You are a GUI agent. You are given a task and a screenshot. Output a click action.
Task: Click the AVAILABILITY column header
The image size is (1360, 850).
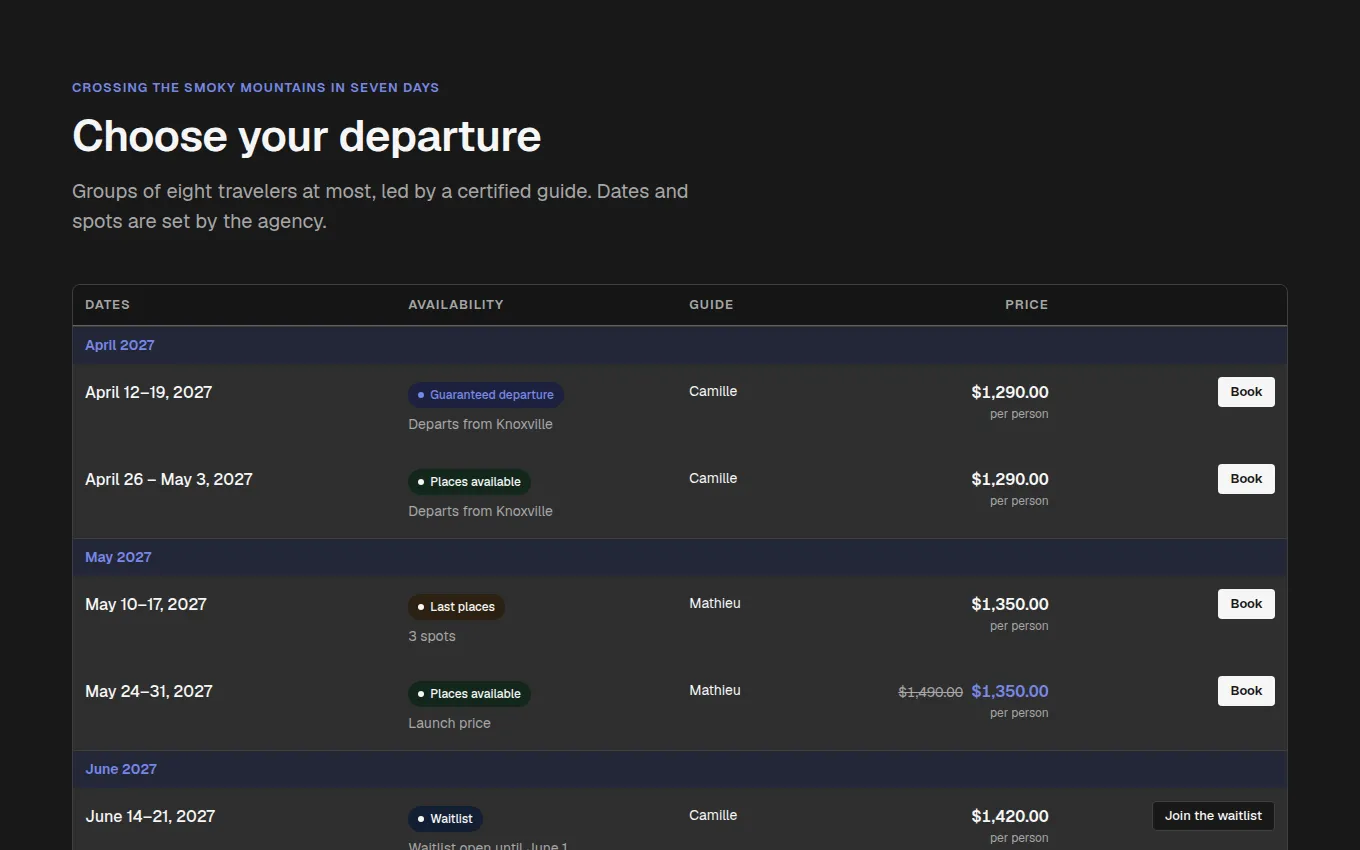[456, 305]
